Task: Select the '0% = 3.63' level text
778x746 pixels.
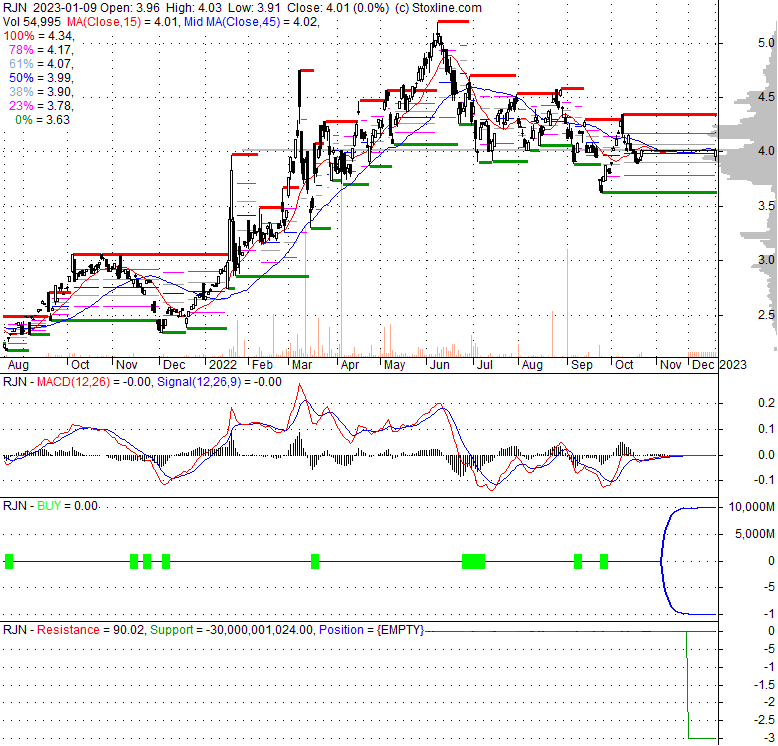Action: 42,120
